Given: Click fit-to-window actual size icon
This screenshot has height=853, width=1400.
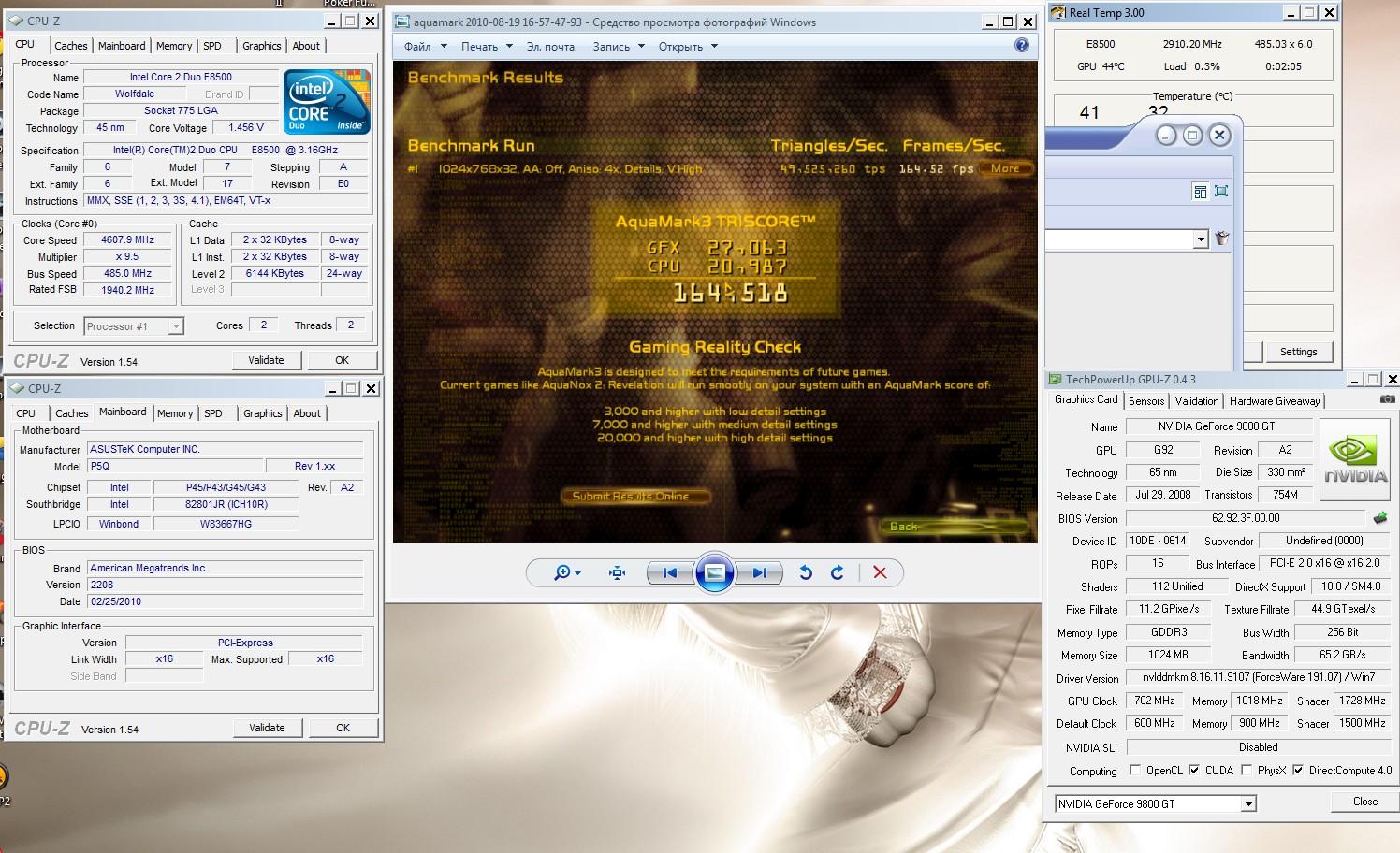Looking at the screenshot, I should pos(617,572).
